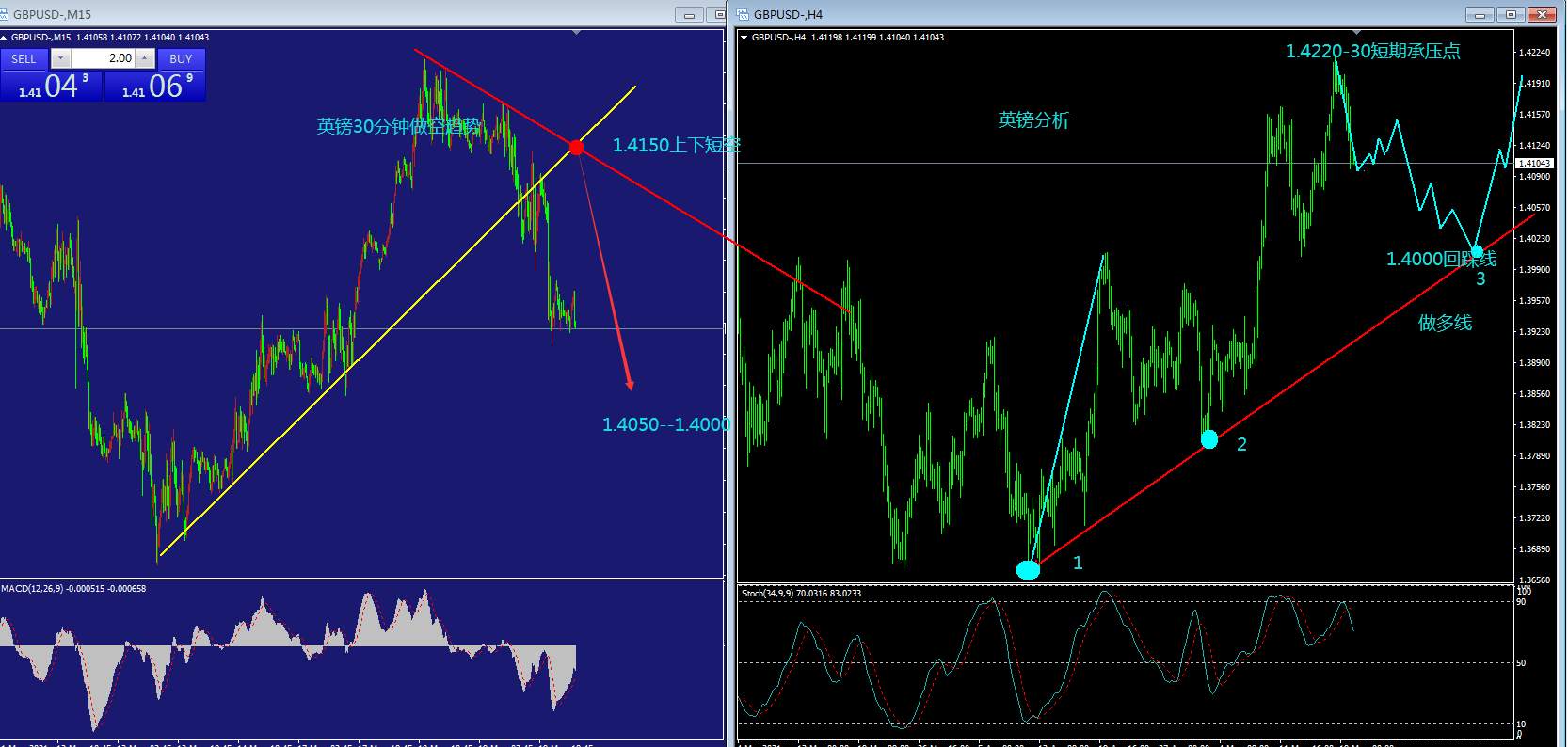This screenshot has width=1568, height=747.
Task: Click the 1.41570 value on price scale
Action: coord(1535,115)
